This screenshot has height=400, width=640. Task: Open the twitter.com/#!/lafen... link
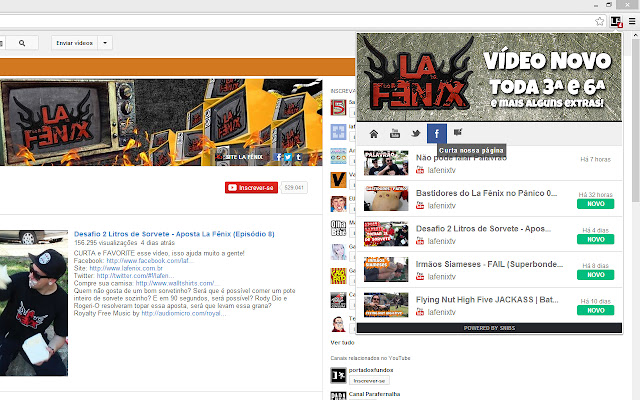135,276
